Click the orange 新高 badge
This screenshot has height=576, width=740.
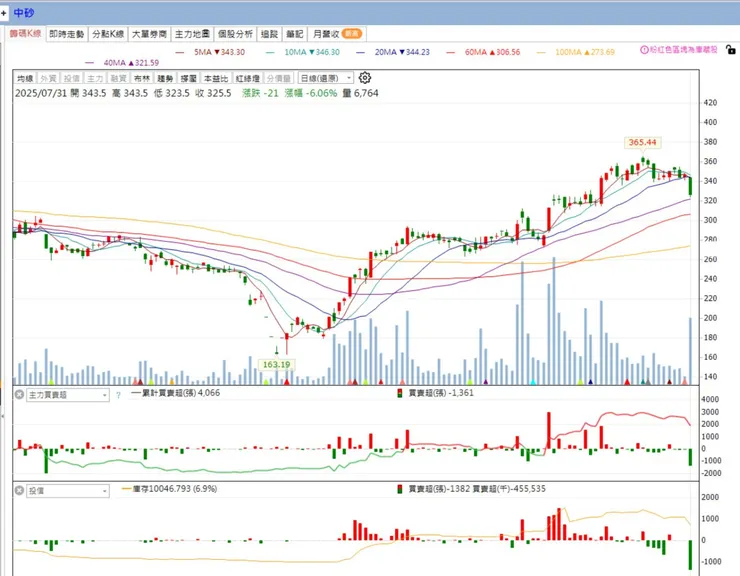click(352, 34)
